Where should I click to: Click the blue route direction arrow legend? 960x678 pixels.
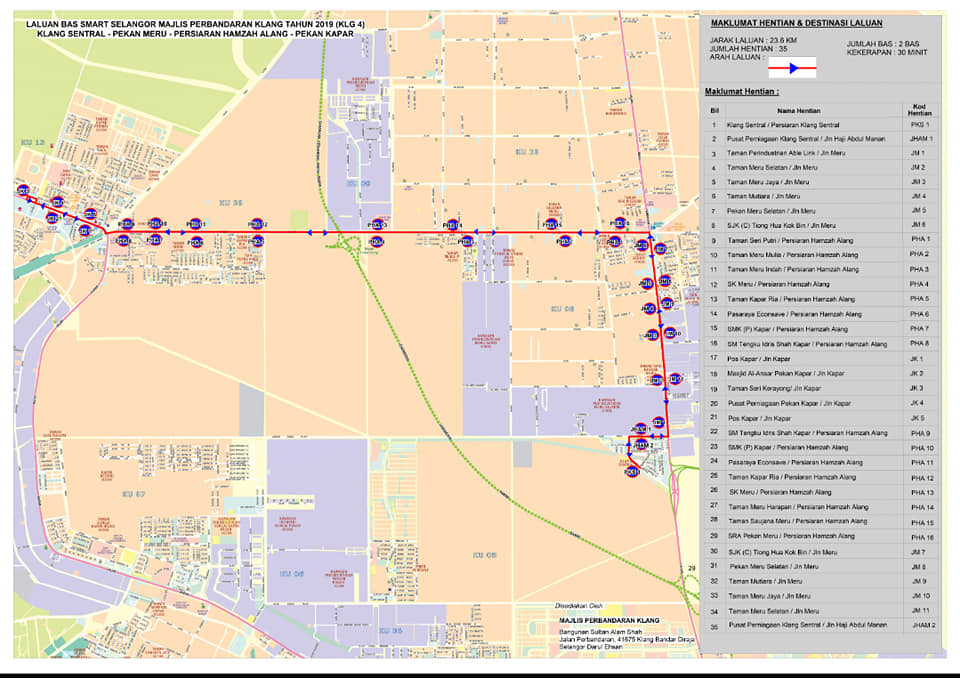(x=792, y=68)
